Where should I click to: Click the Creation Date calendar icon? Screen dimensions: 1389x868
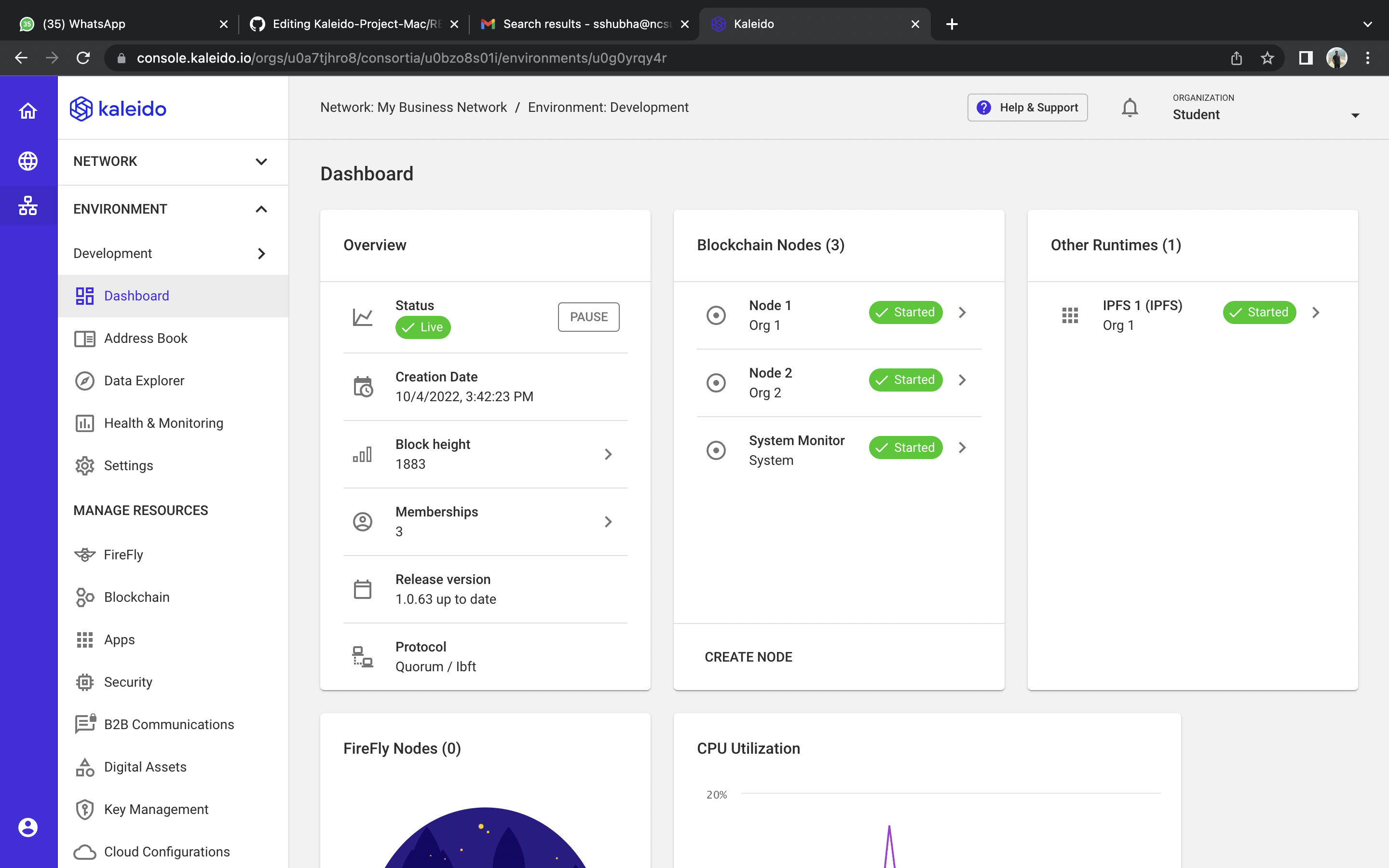click(x=362, y=387)
